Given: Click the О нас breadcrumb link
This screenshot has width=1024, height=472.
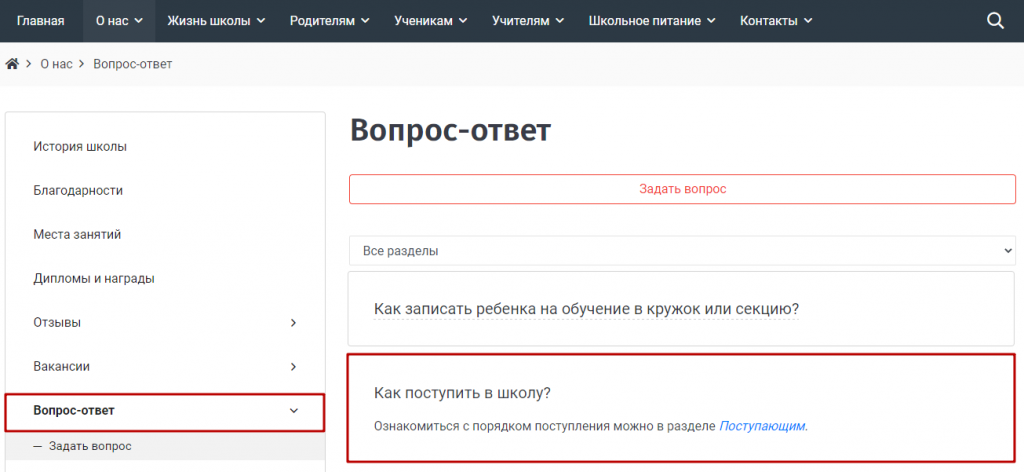Looking at the screenshot, I should 57,64.
